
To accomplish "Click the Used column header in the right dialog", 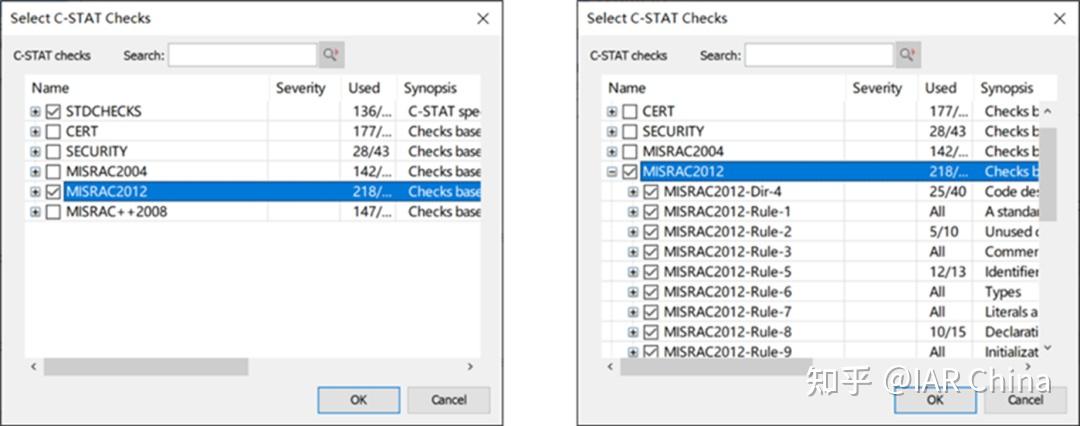I will [940, 88].
